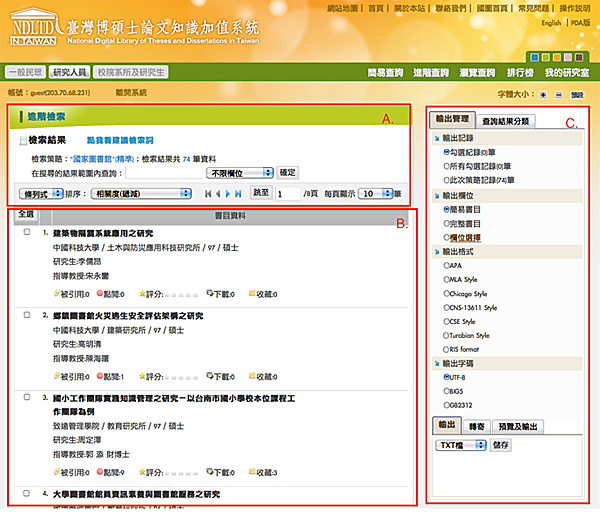Increase font size with the plus icon
Image resolution: width=600 pixels, height=512 pixels.
click(x=543, y=94)
